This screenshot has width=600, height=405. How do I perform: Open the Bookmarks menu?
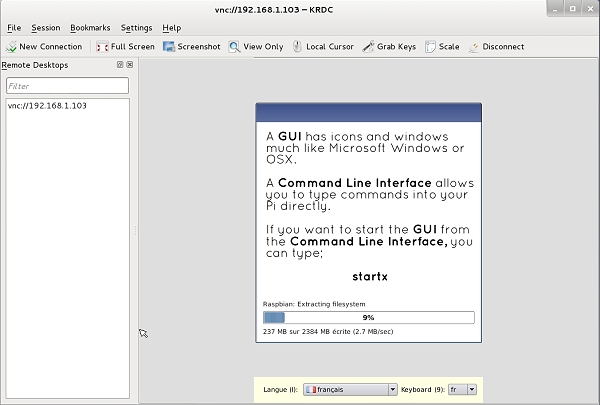click(90, 28)
